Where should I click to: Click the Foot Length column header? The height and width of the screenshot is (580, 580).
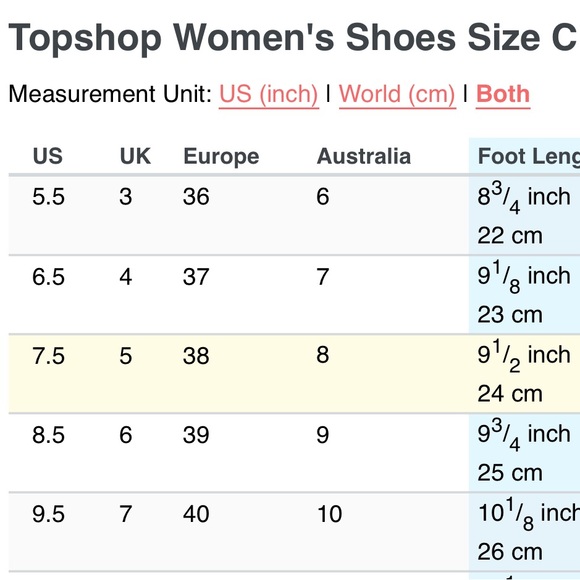point(529,156)
